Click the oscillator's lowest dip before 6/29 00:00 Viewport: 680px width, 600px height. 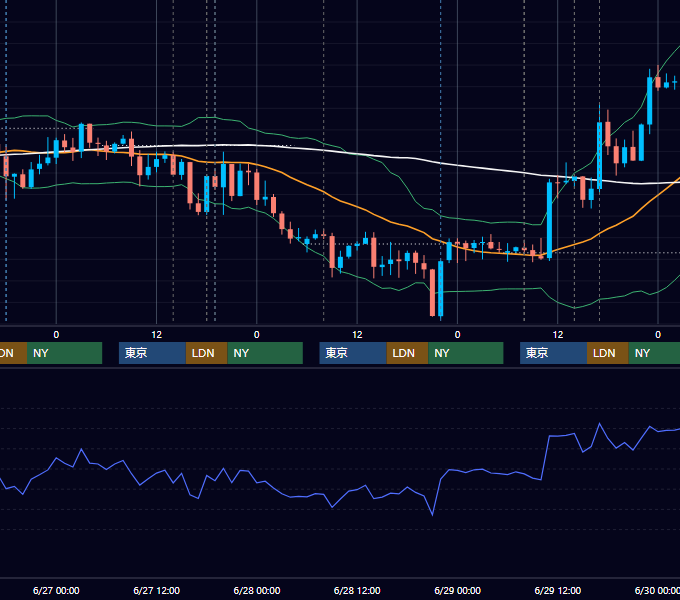coord(432,515)
